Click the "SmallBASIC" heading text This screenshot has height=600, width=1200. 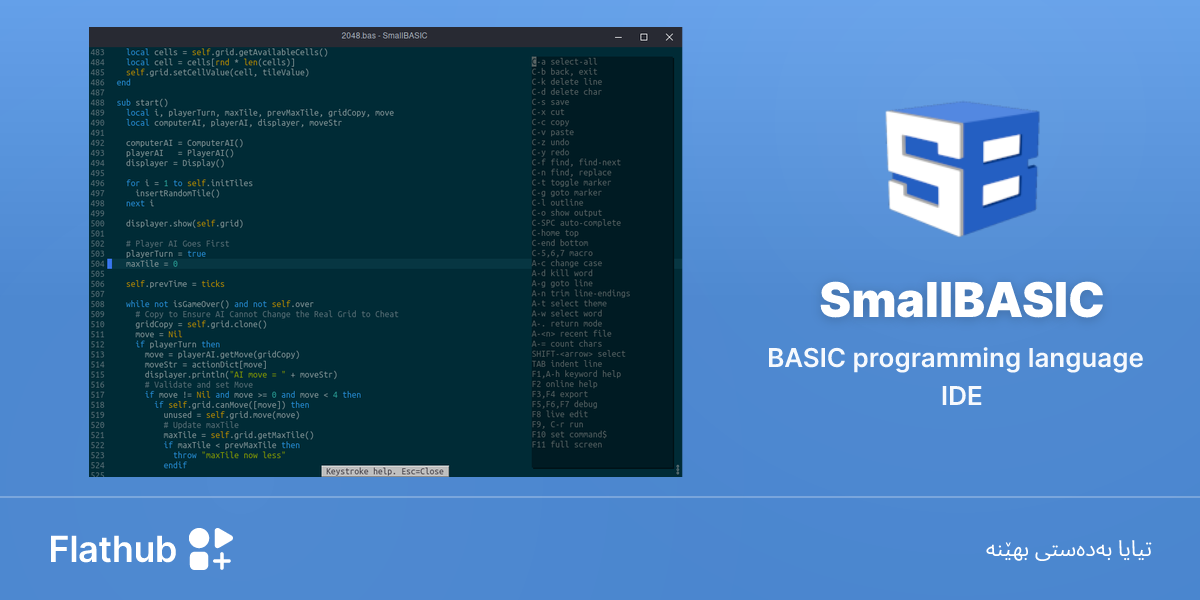(x=961, y=300)
